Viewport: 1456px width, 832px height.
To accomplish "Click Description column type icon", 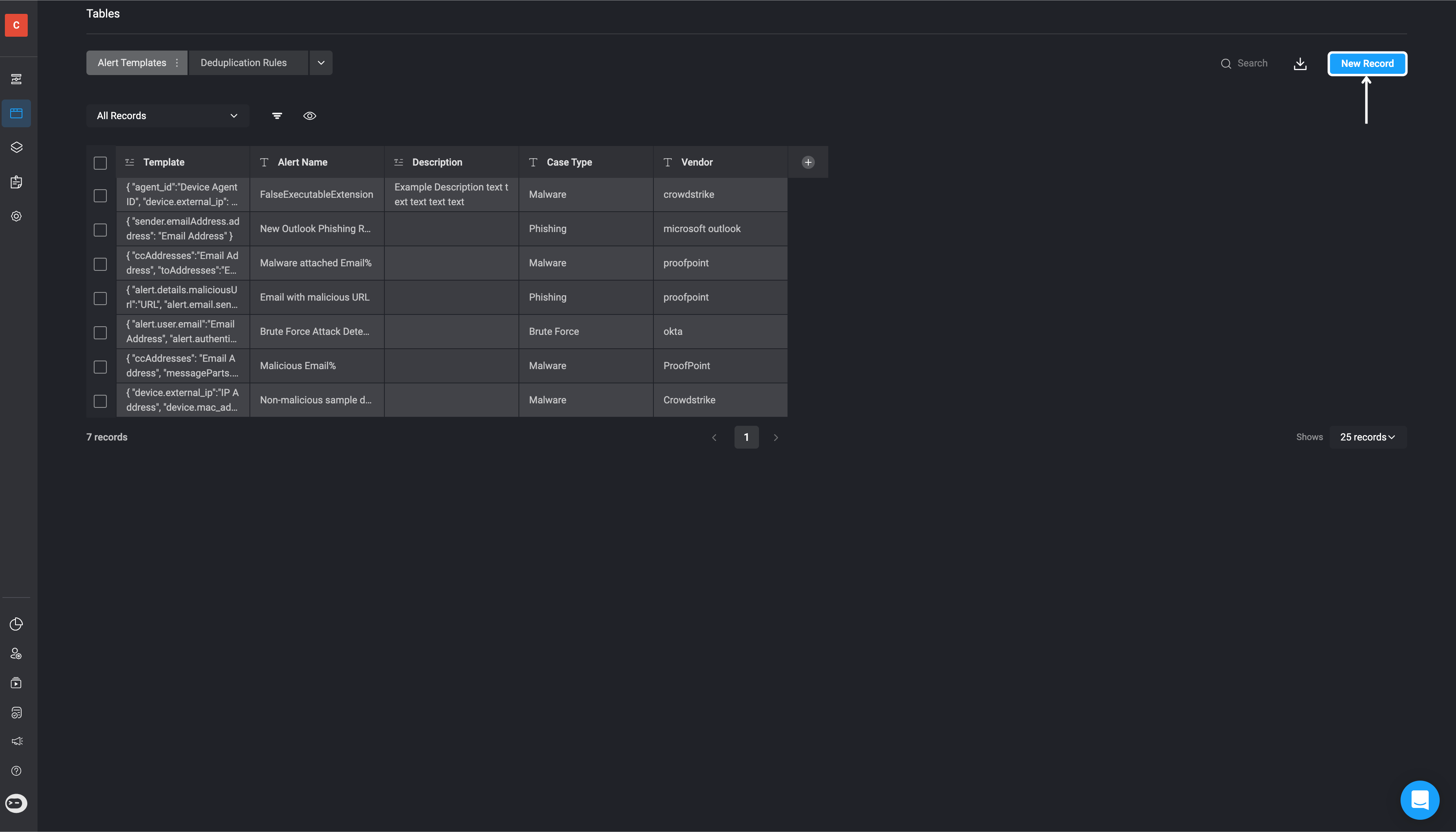I will 399,162.
